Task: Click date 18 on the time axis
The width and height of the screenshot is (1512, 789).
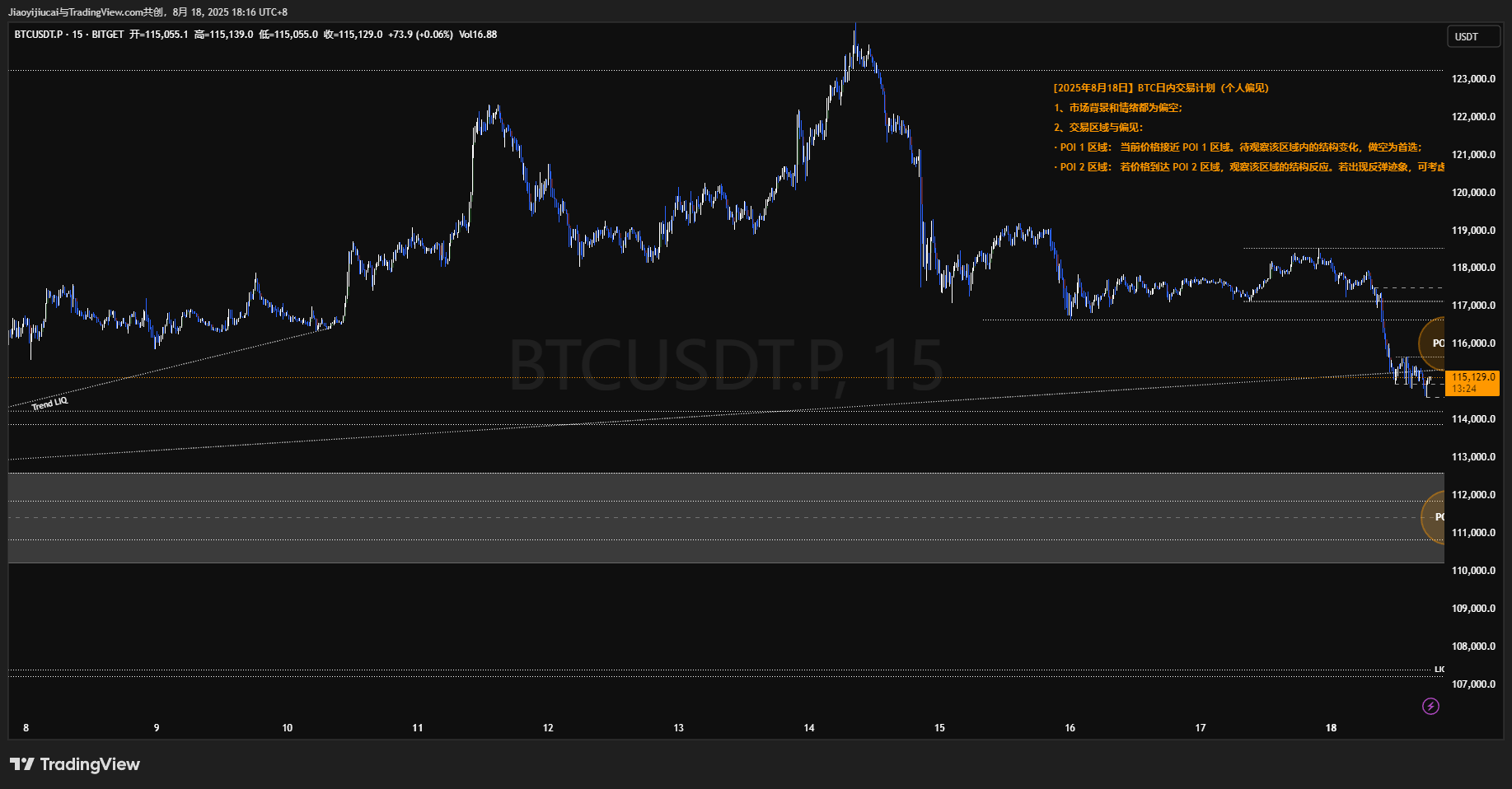Action: tap(1332, 728)
